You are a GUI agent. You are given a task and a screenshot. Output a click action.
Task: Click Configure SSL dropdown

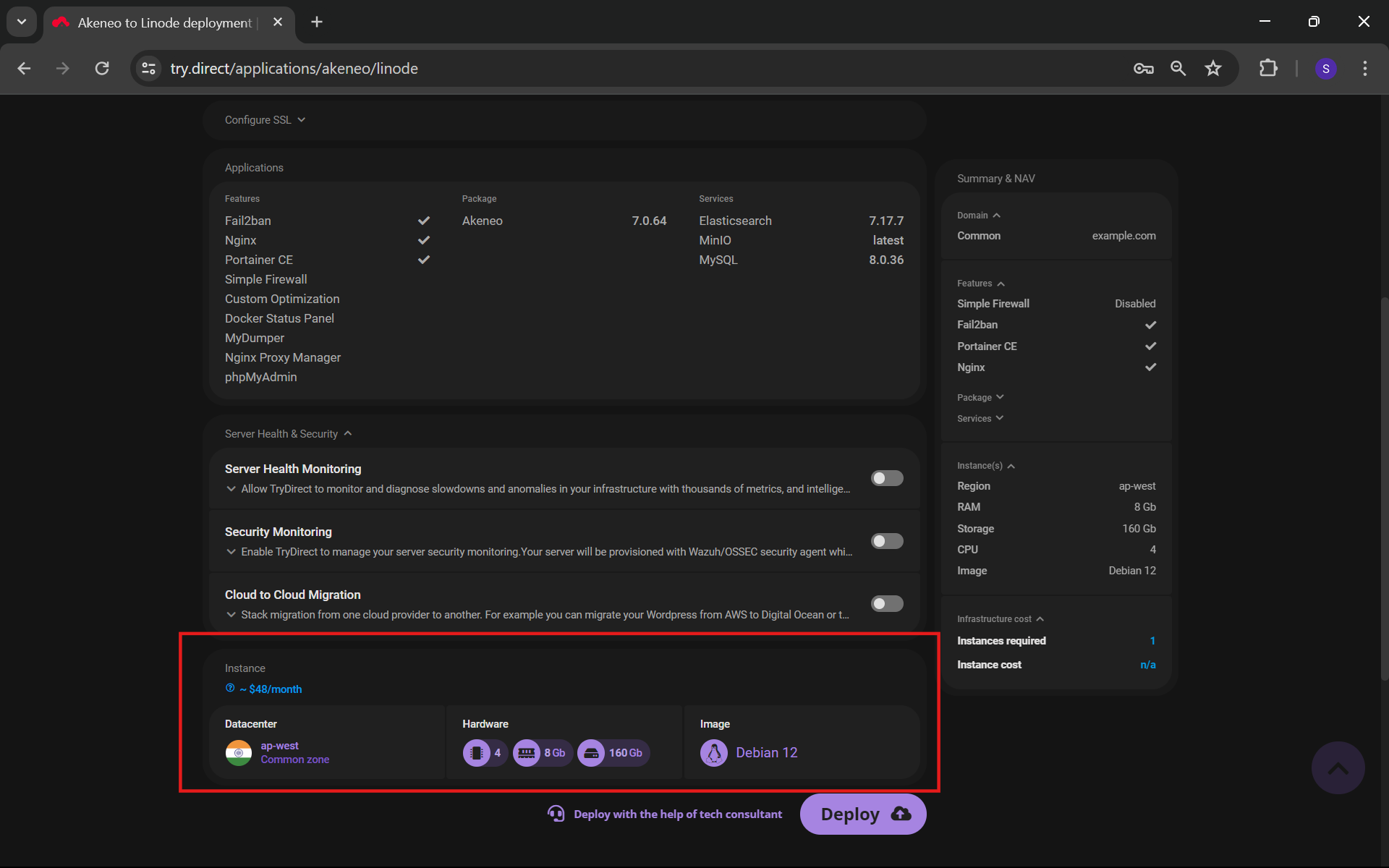pyautogui.click(x=265, y=119)
